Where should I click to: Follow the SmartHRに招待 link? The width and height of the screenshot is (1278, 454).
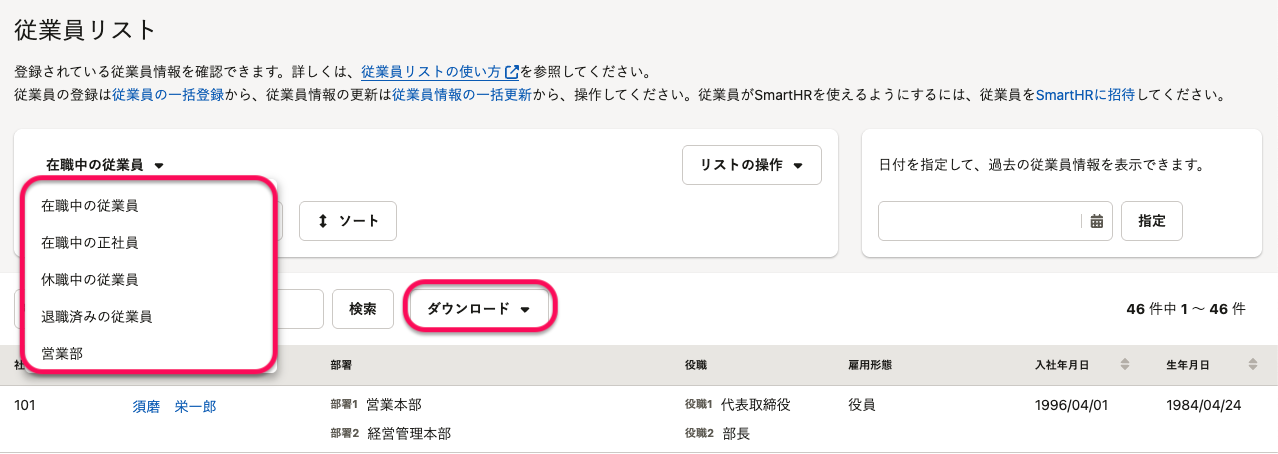[x=1085, y=96]
